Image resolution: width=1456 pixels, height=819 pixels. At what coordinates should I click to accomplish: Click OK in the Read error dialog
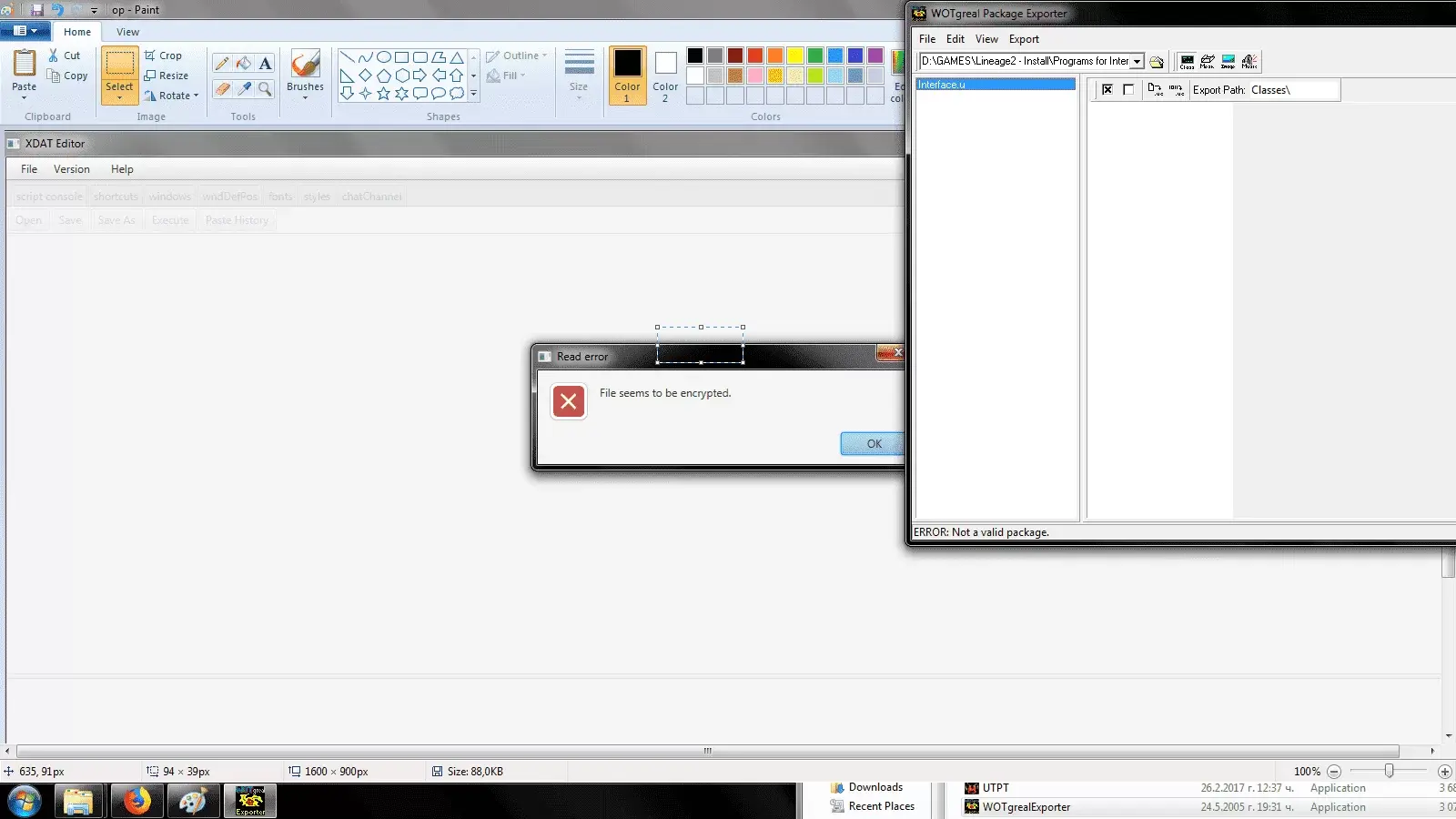(873, 443)
